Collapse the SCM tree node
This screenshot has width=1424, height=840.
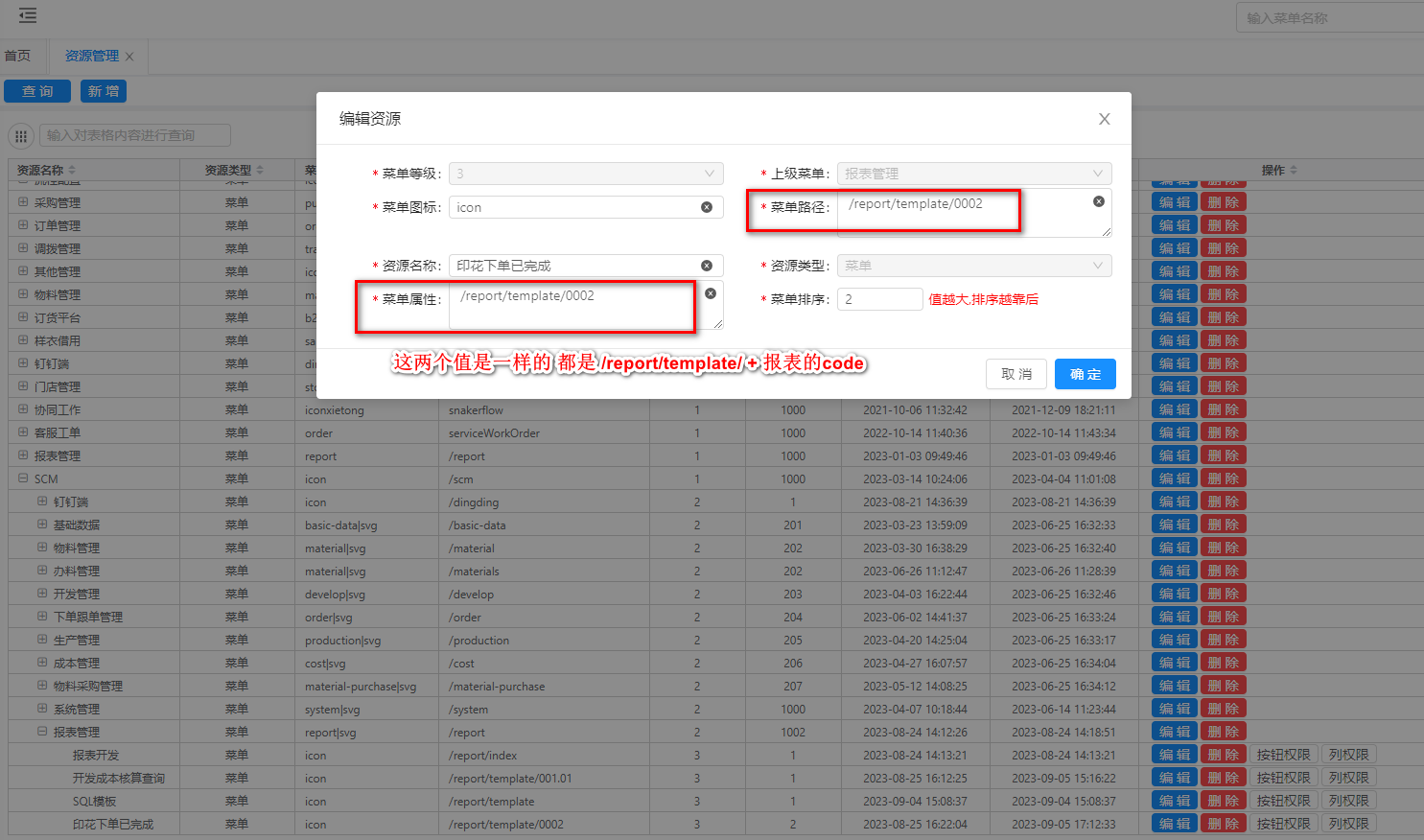click(x=23, y=478)
